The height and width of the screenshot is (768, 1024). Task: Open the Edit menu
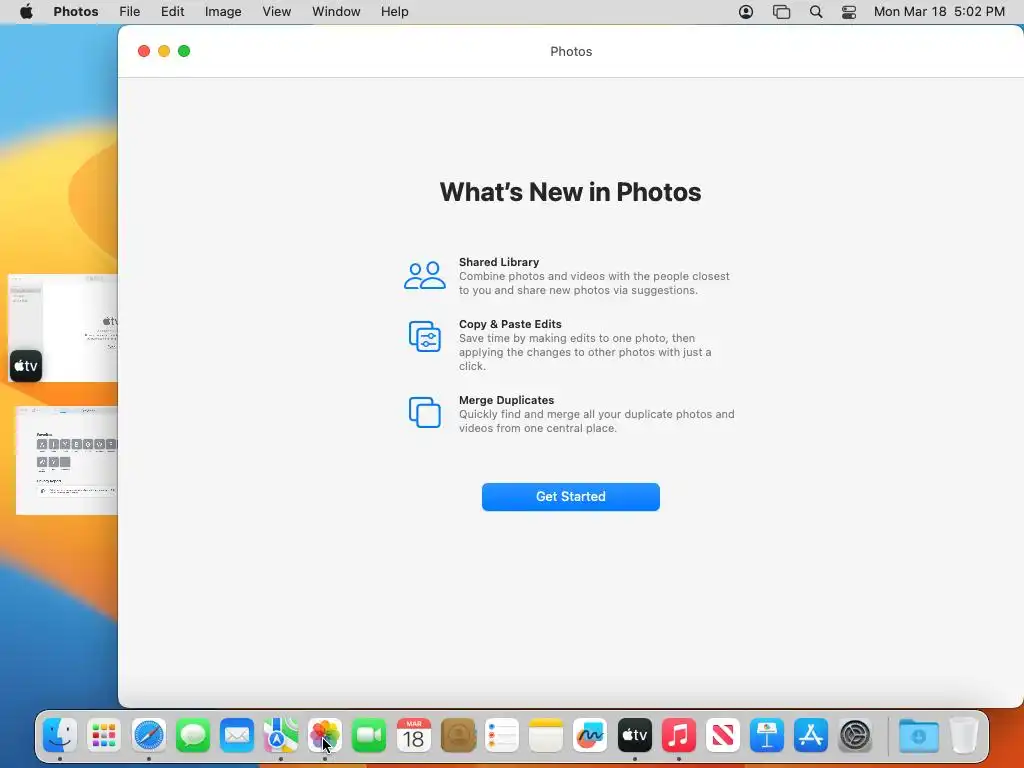point(172,12)
